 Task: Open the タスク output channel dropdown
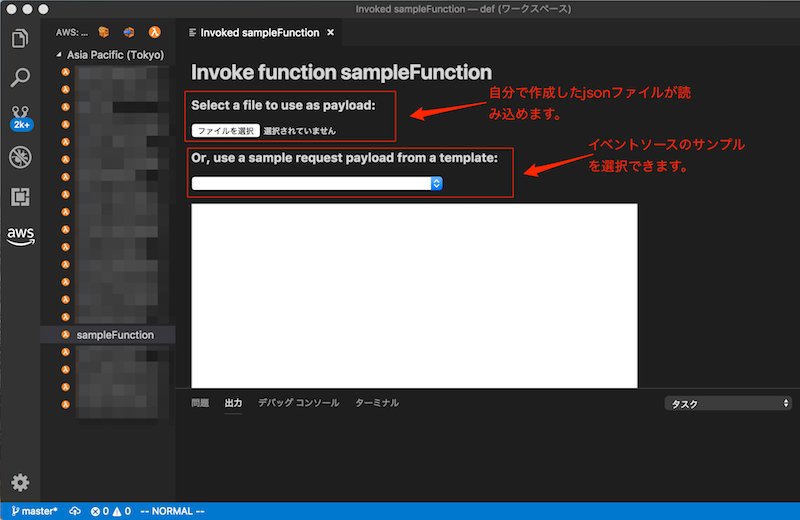point(728,404)
